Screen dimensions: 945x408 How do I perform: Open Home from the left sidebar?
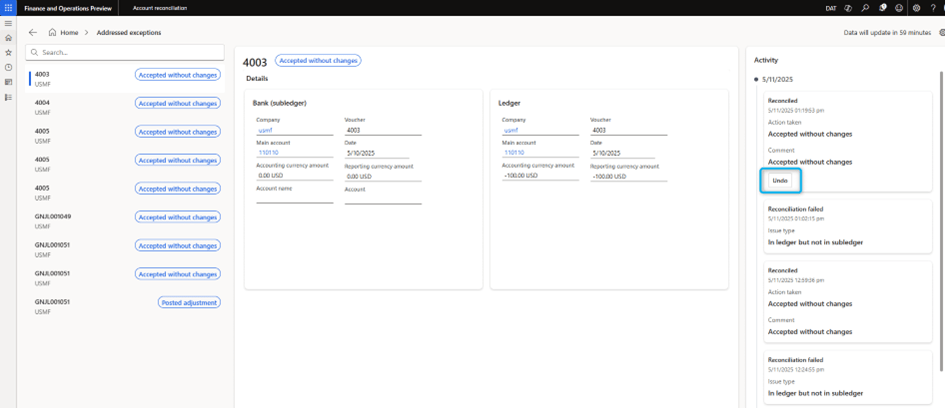pyautogui.click(x=9, y=37)
